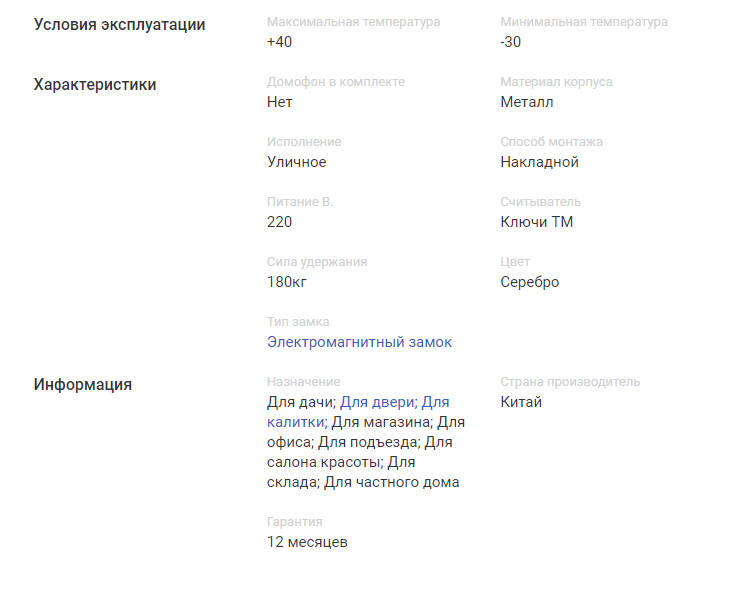This screenshot has width=732, height=603.
Task: Follow the 'Для двери' purpose link
Action: pyautogui.click(x=377, y=402)
